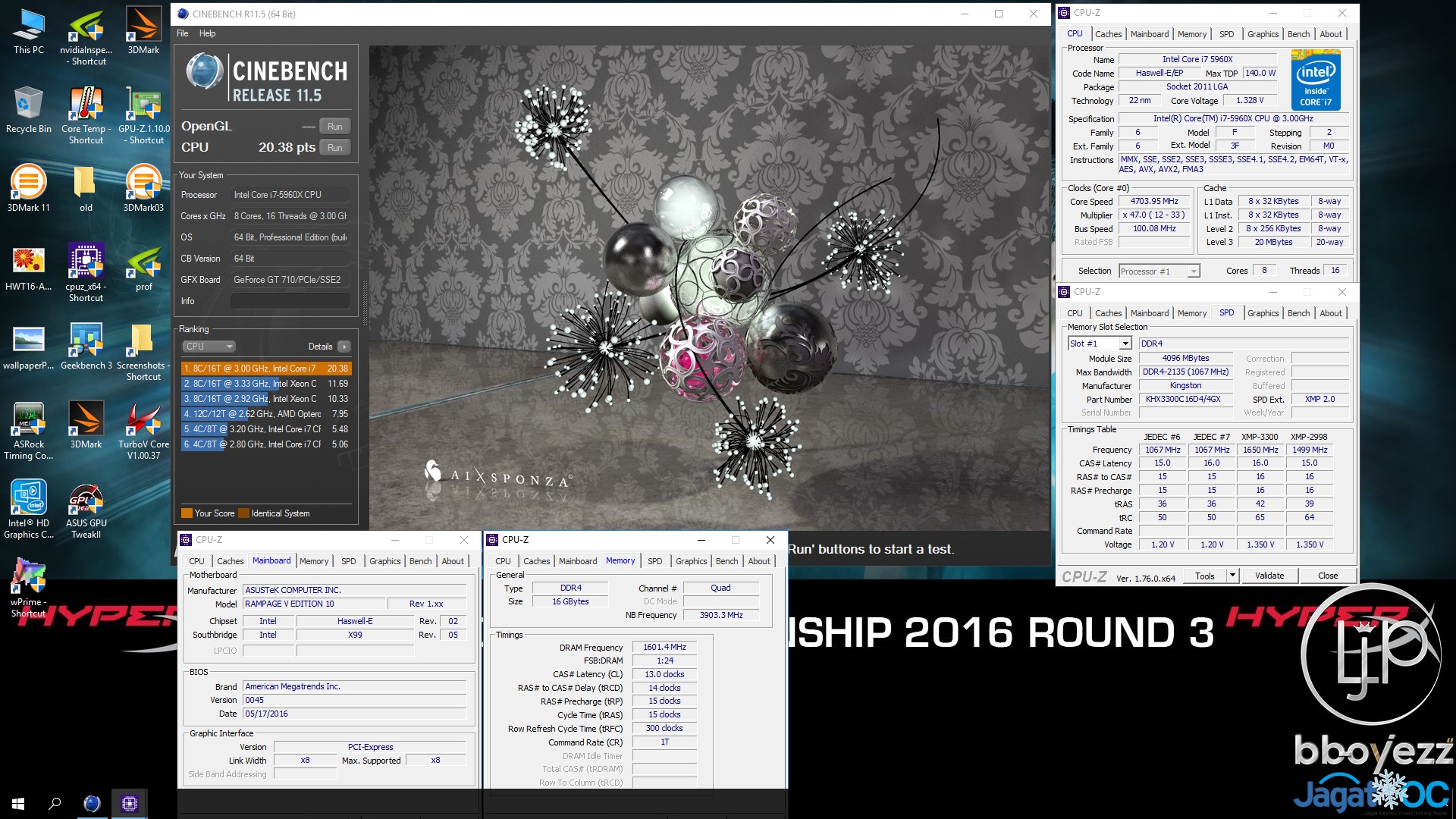Open the Processor #1 selection dropdown

(1159, 271)
